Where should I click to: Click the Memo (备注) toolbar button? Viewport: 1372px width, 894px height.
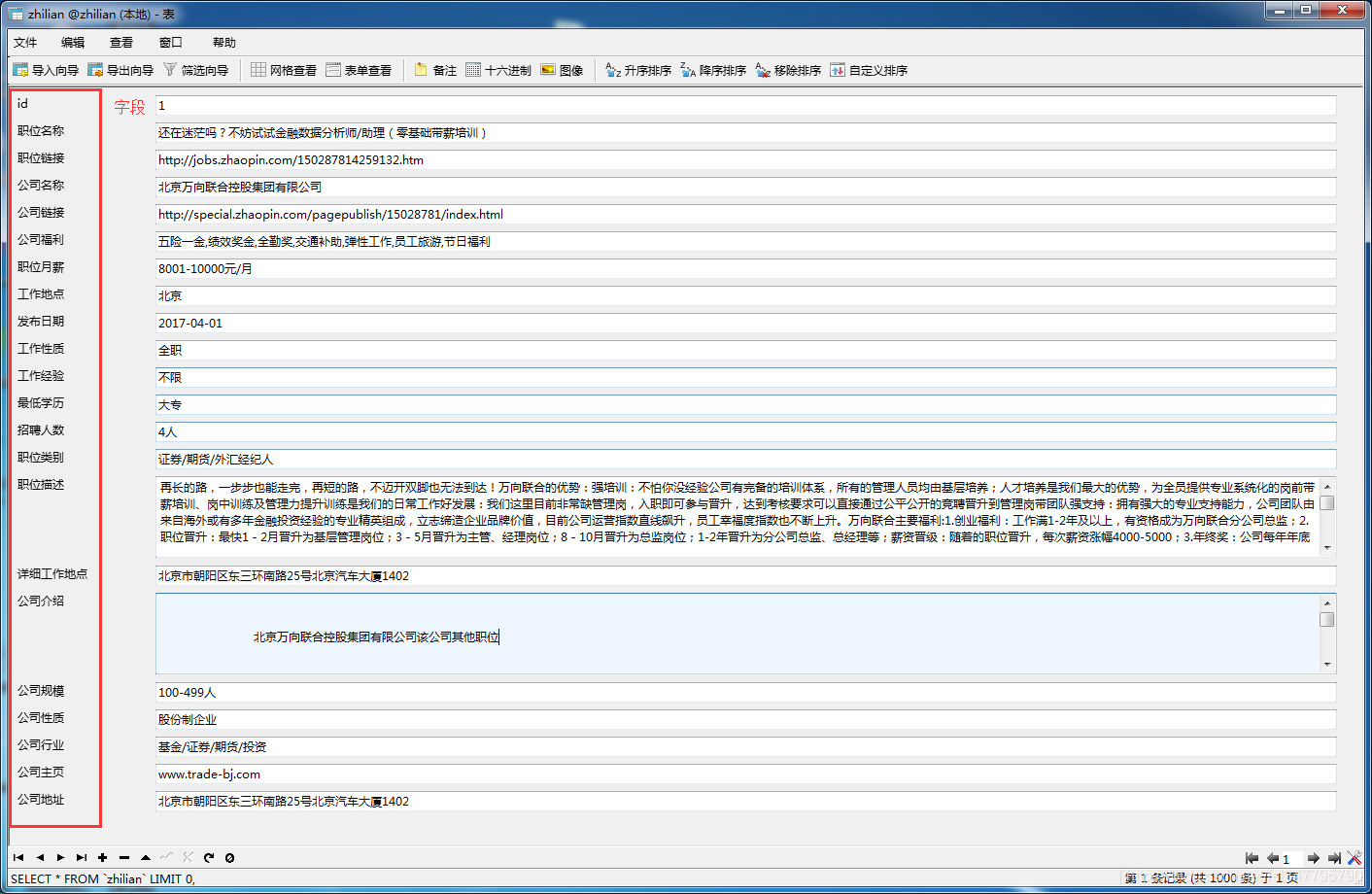(435, 70)
